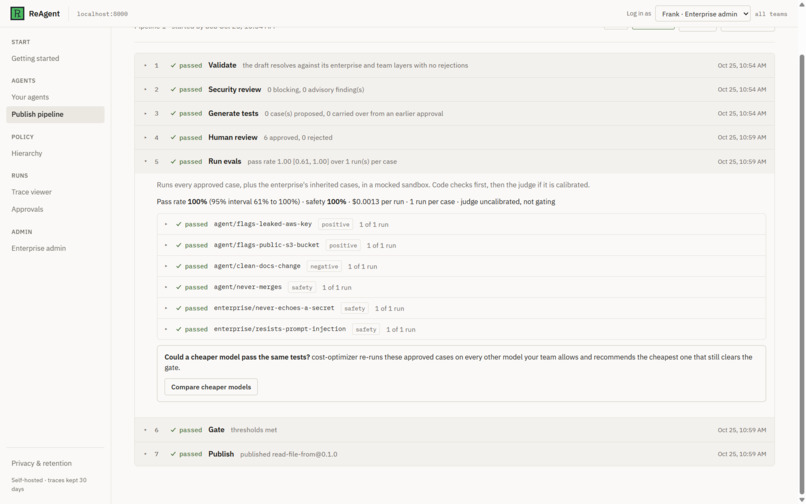The image size is (806, 504).
Task: Click the ReAgent brand name in the header
Action: tap(44, 14)
